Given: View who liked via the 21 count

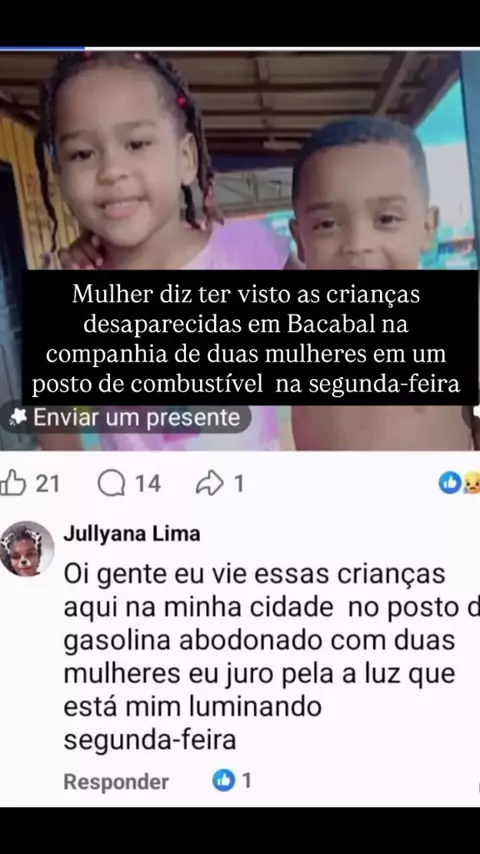Looking at the screenshot, I should coord(47,484).
